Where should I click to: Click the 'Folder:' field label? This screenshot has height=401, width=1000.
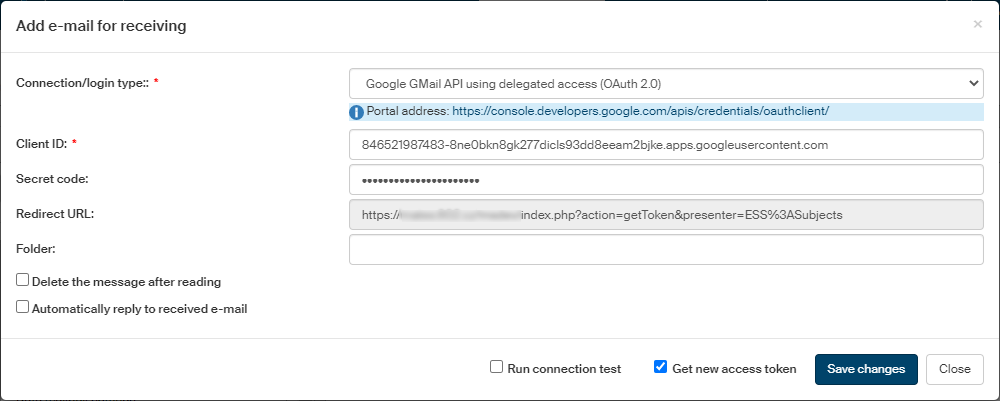[x=35, y=247]
